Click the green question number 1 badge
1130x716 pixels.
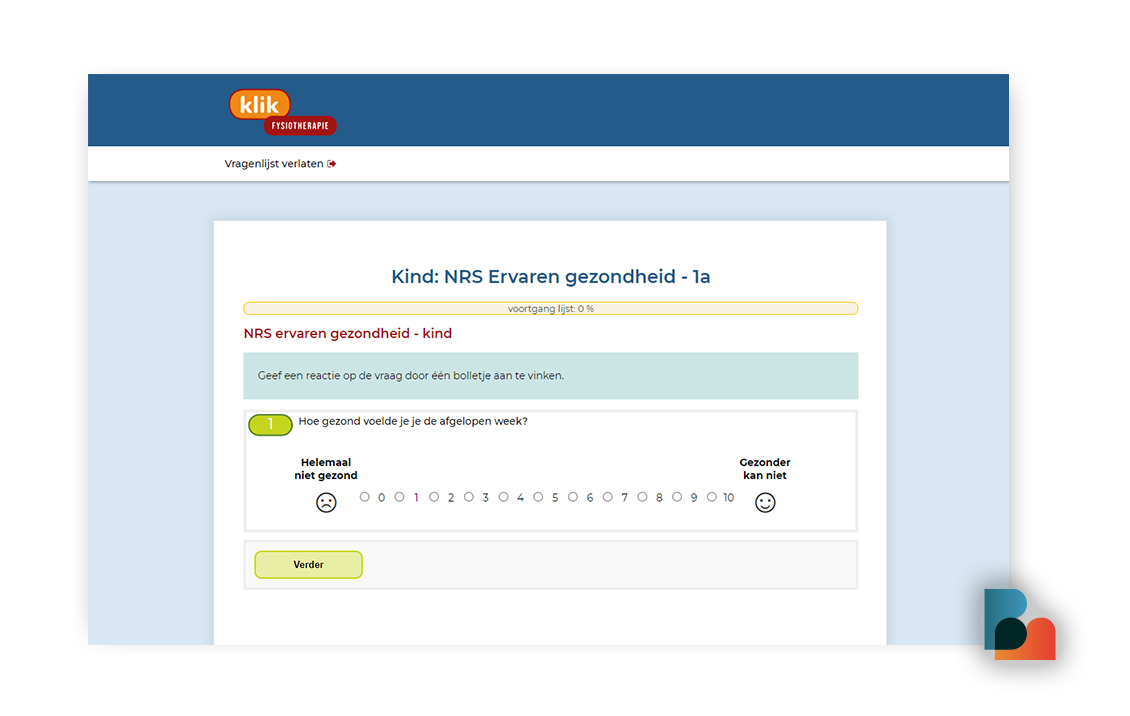[x=270, y=424]
